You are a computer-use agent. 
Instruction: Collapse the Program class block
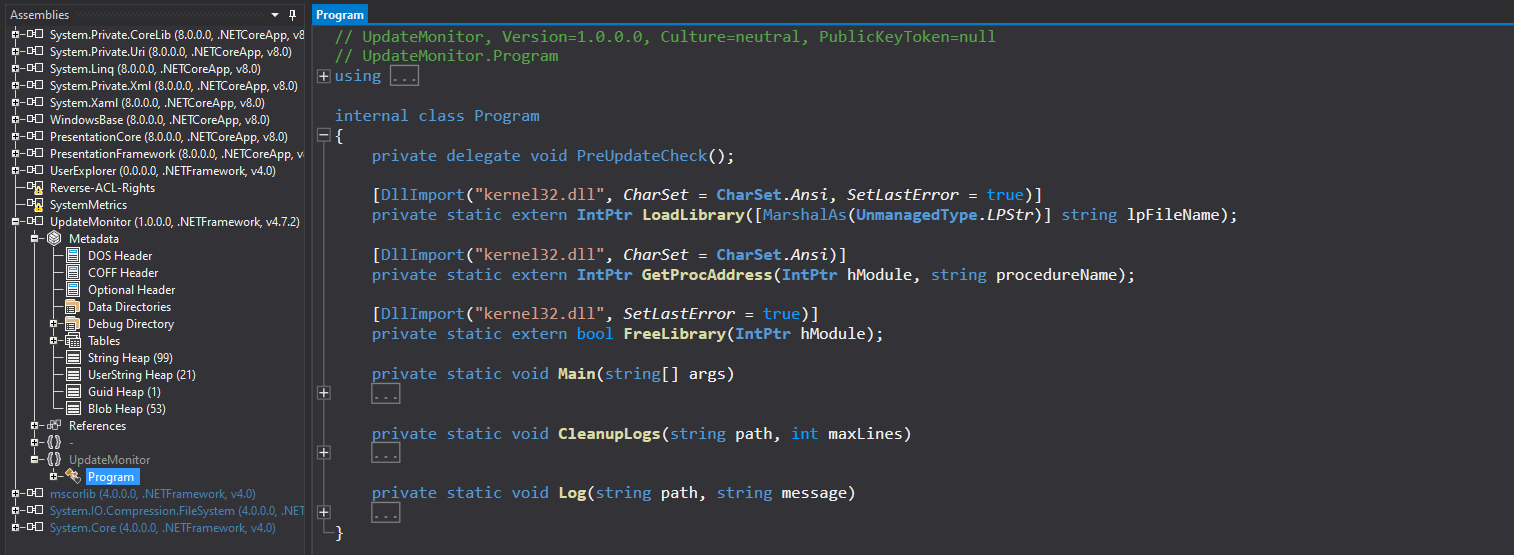click(x=323, y=135)
